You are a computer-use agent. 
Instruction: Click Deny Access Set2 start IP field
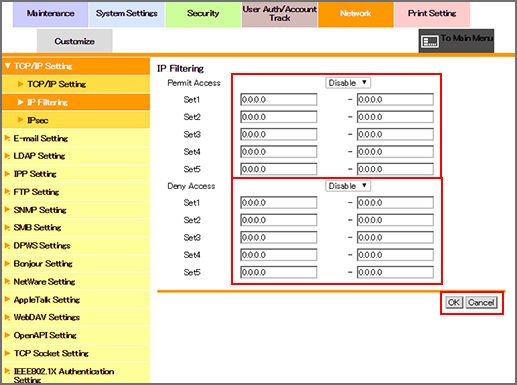(279, 220)
